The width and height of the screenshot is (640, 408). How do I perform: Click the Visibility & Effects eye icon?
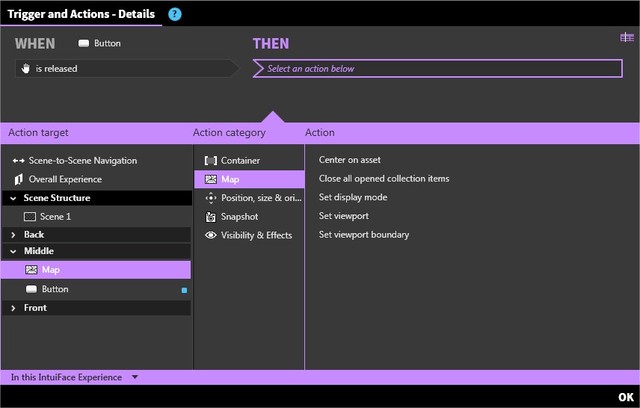tap(211, 235)
